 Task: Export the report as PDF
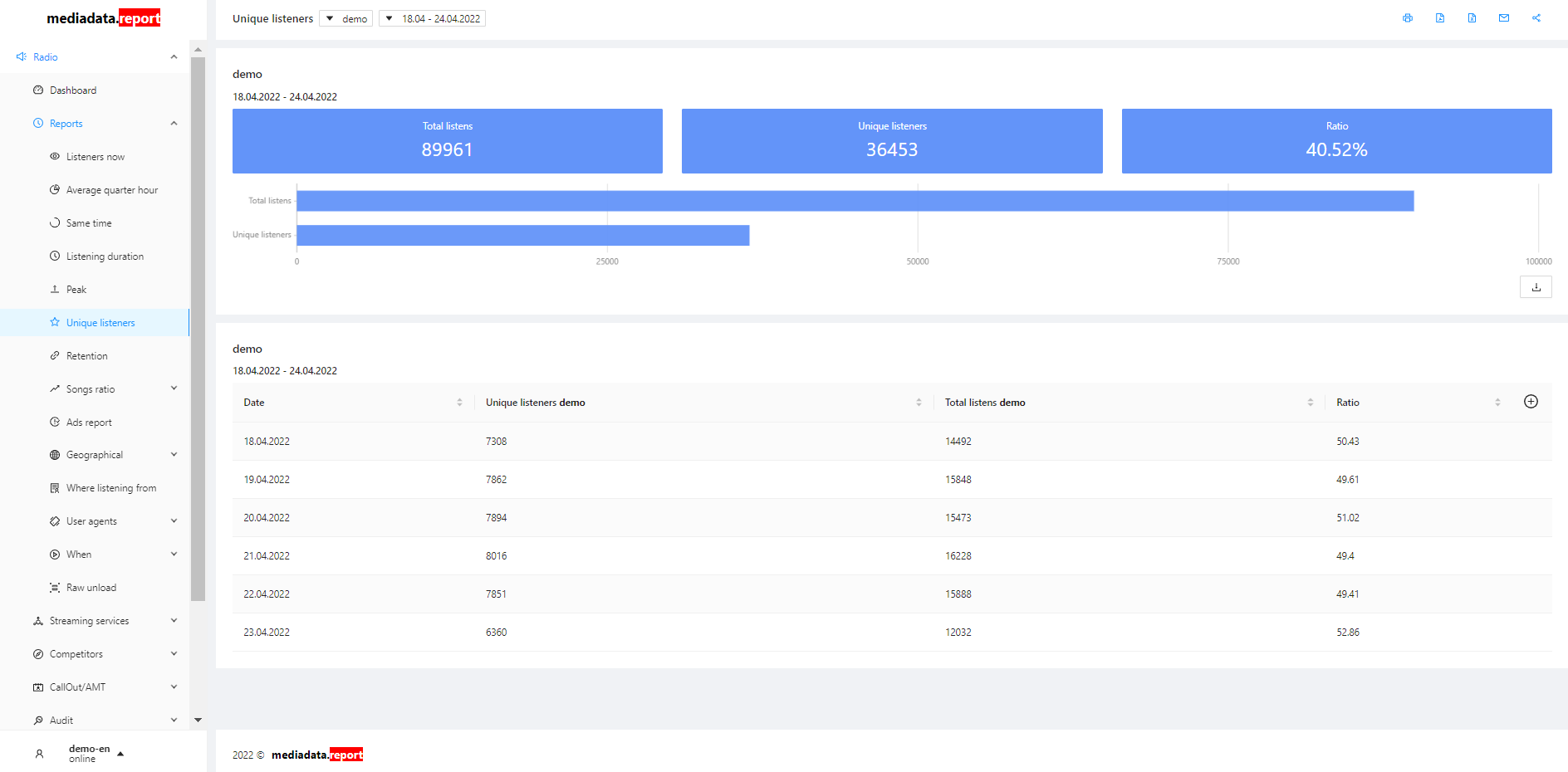click(x=1440, y=18)
